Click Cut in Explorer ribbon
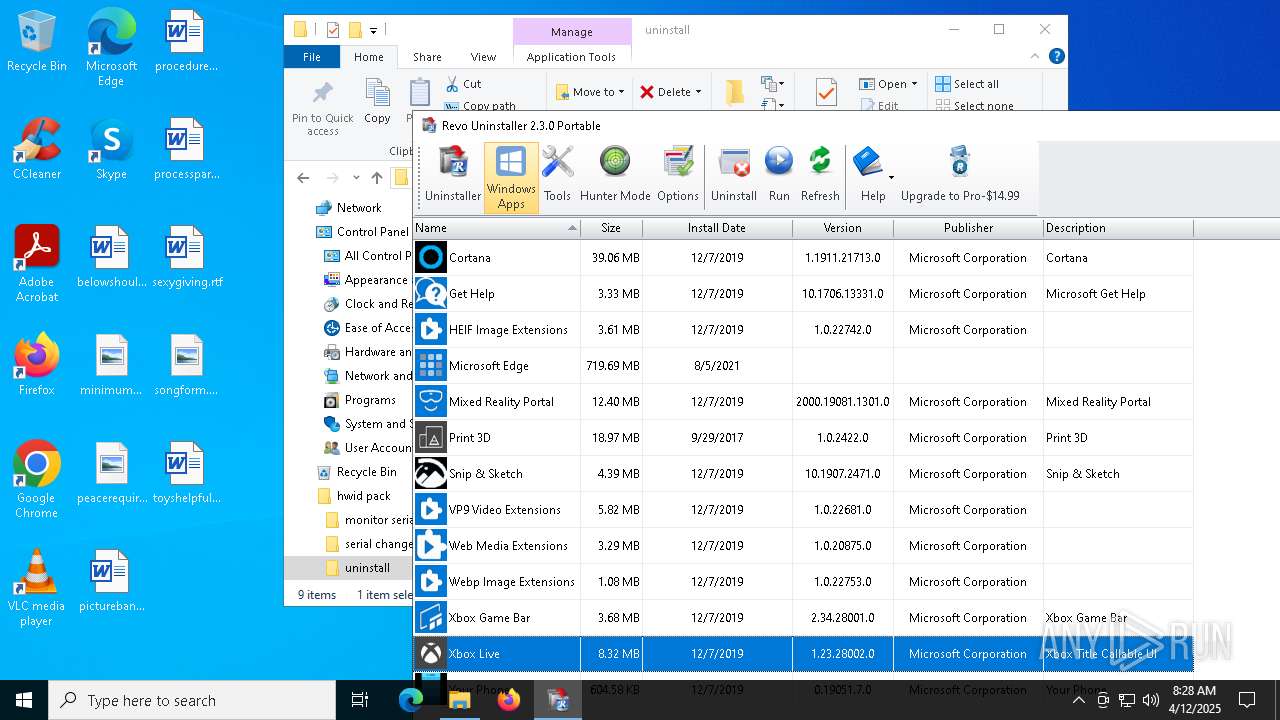 (463, 84)
